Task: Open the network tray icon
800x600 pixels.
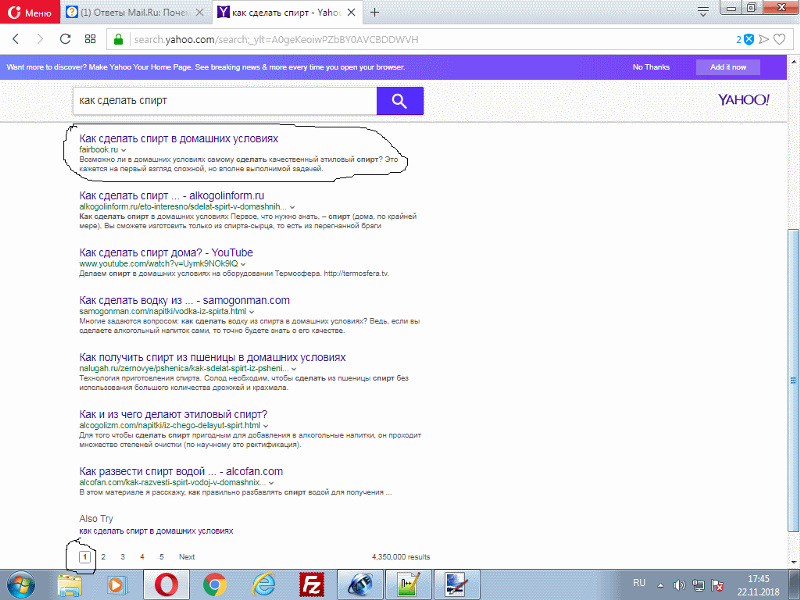Action: [698, 585]
